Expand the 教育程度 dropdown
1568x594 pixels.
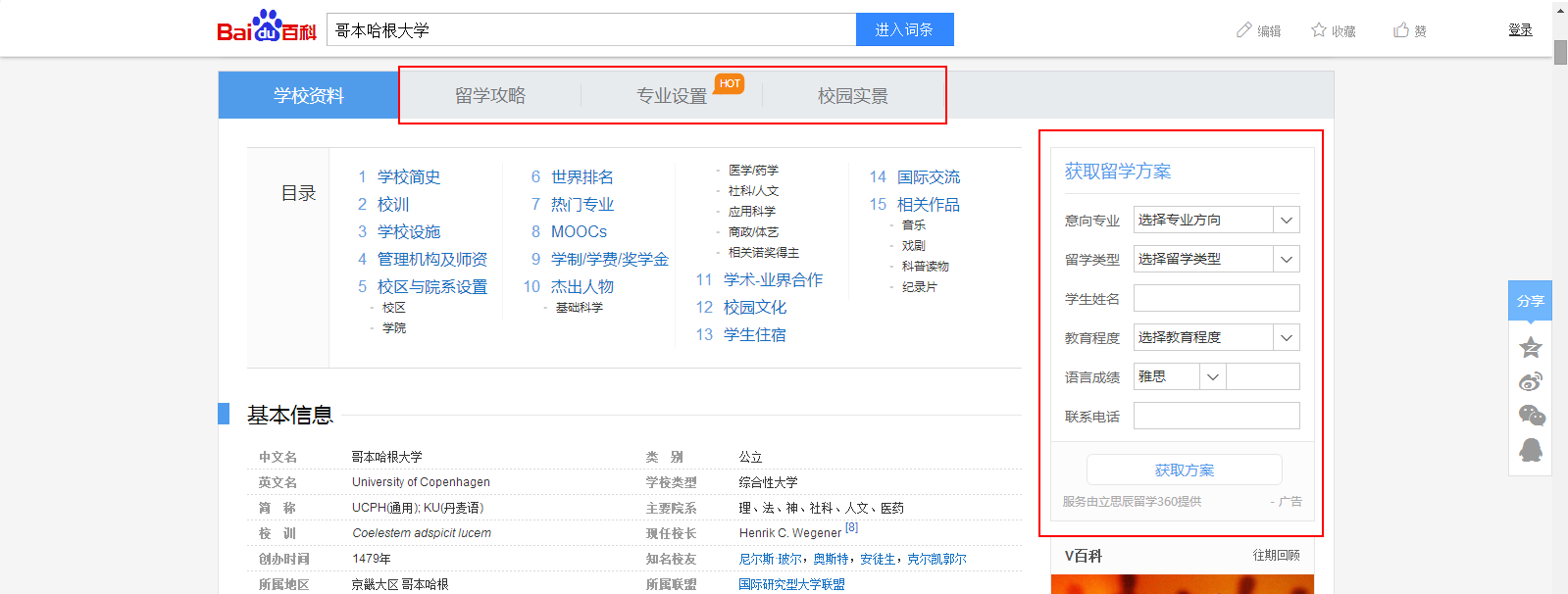click(1217, 337)
